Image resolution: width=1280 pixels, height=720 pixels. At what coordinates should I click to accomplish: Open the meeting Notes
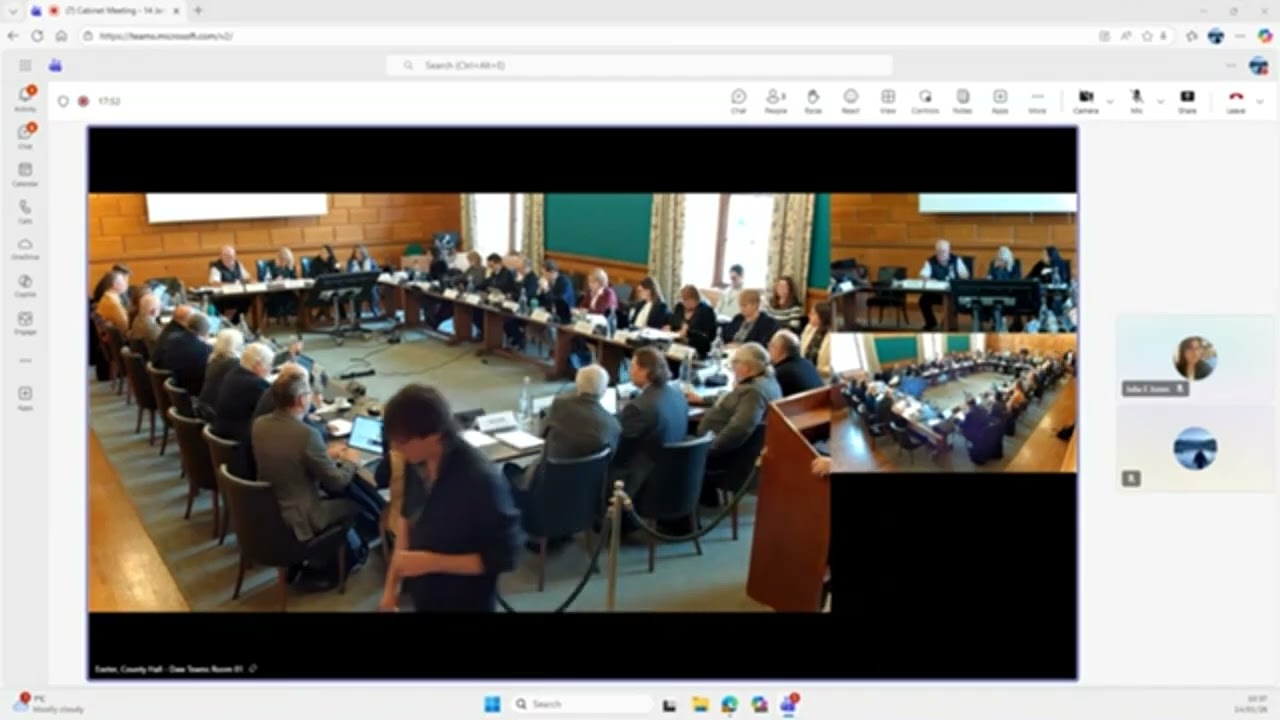[962, 100]
